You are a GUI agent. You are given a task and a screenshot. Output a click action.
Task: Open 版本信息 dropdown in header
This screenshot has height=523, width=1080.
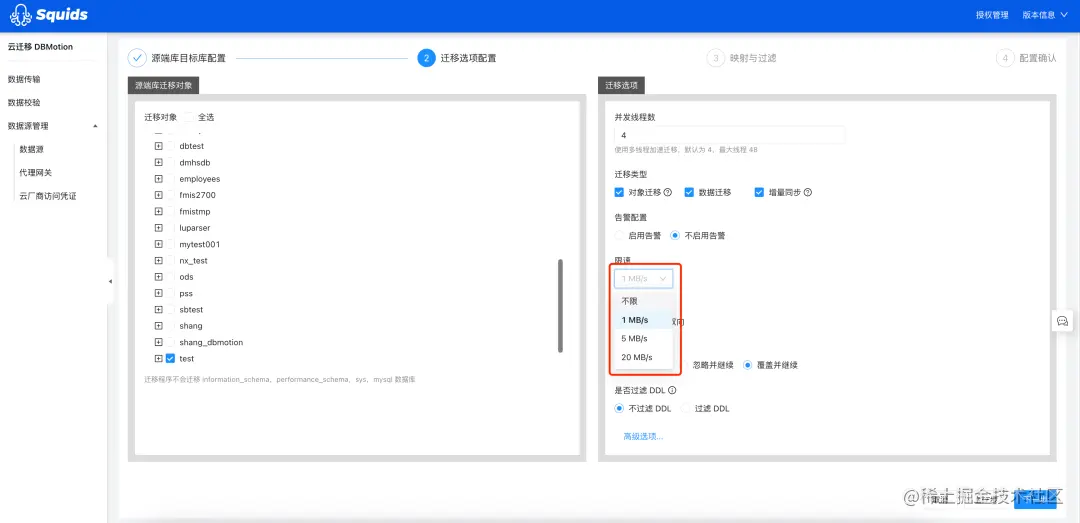pyautogui.click(x=1044, y=14)
